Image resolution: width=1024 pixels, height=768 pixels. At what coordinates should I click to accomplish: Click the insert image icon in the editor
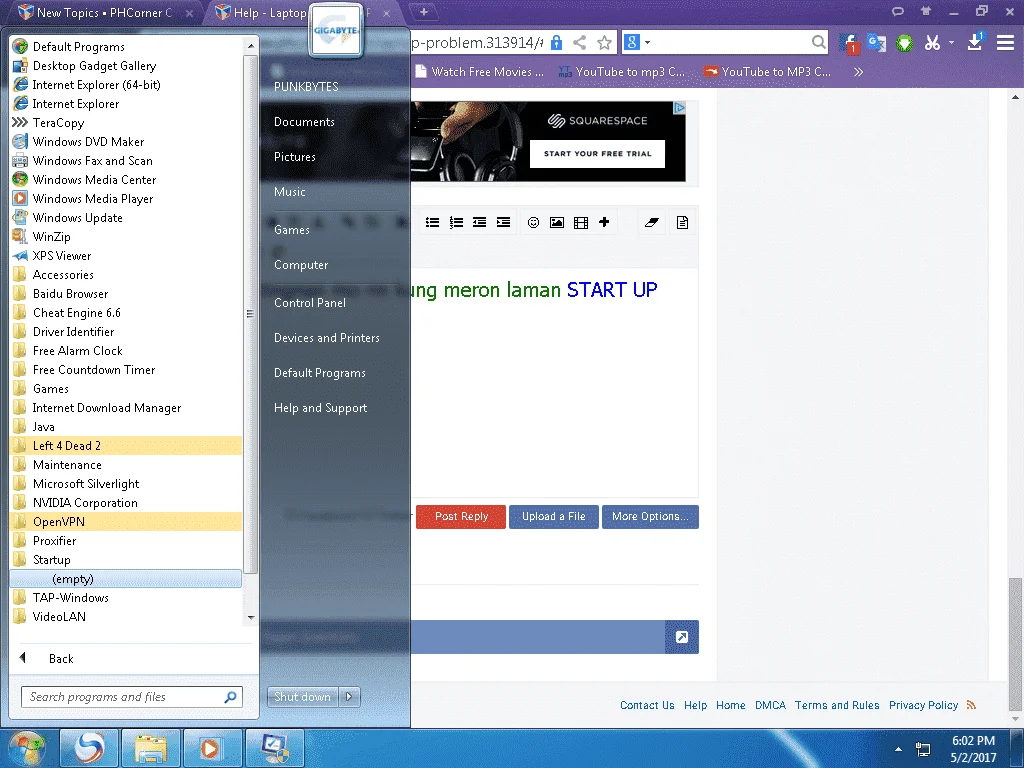point(557,222)
